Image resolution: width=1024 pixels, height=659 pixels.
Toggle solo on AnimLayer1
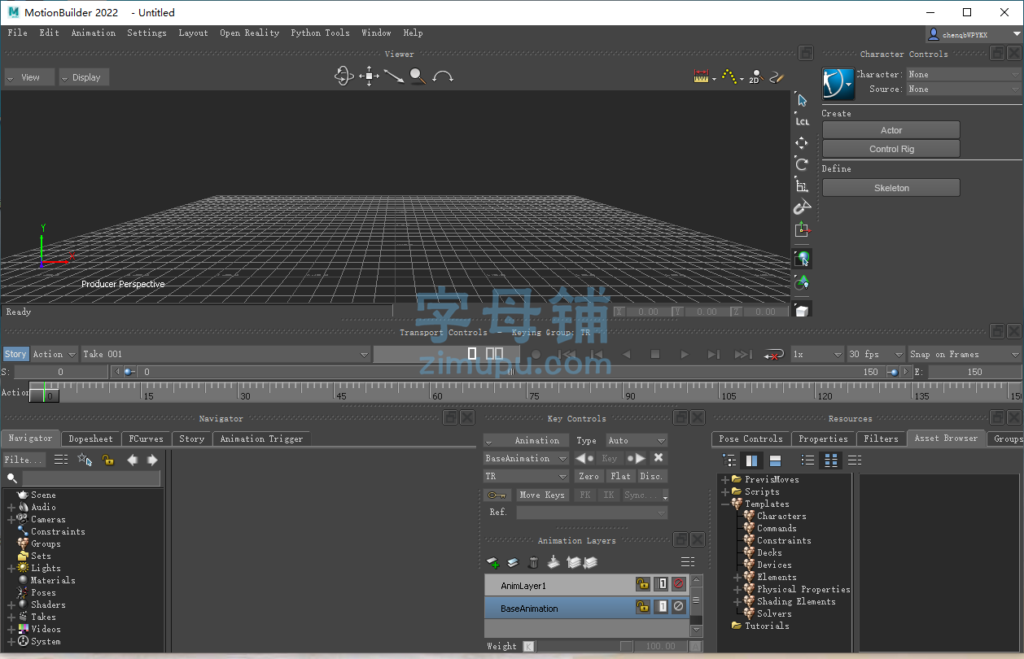tap(662, 585)
